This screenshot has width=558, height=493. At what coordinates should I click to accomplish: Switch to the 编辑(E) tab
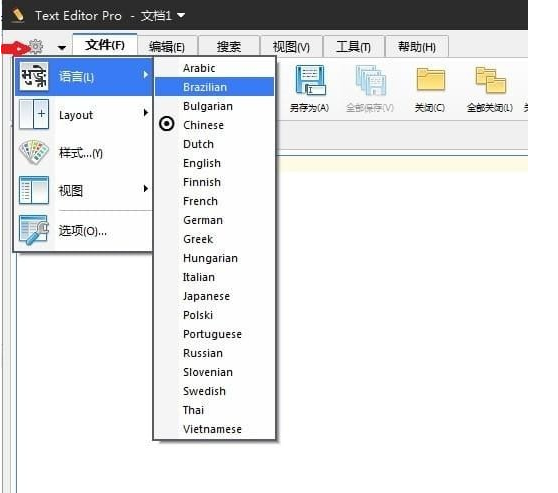click(167, 47)
